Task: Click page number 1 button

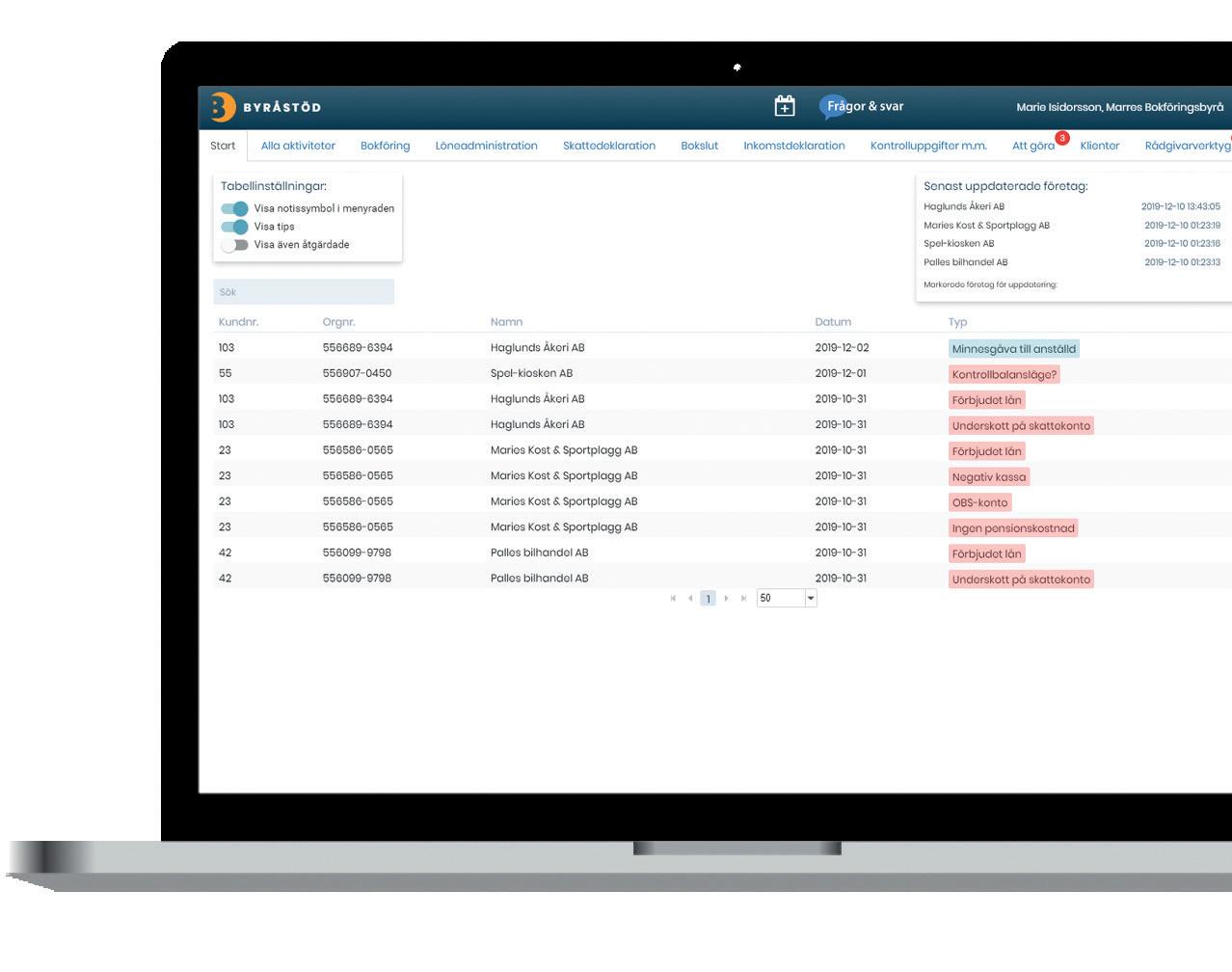Action: 708,599
